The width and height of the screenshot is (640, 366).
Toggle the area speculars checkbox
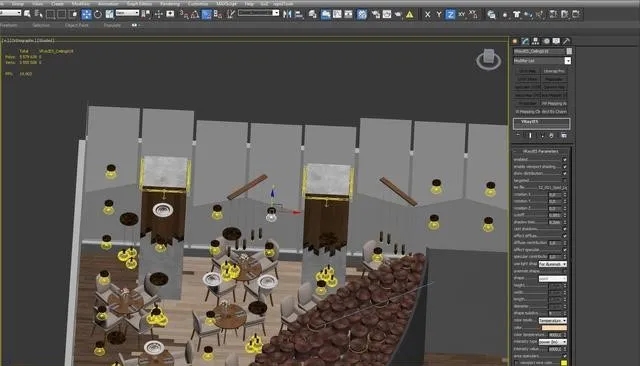(565, 356)
